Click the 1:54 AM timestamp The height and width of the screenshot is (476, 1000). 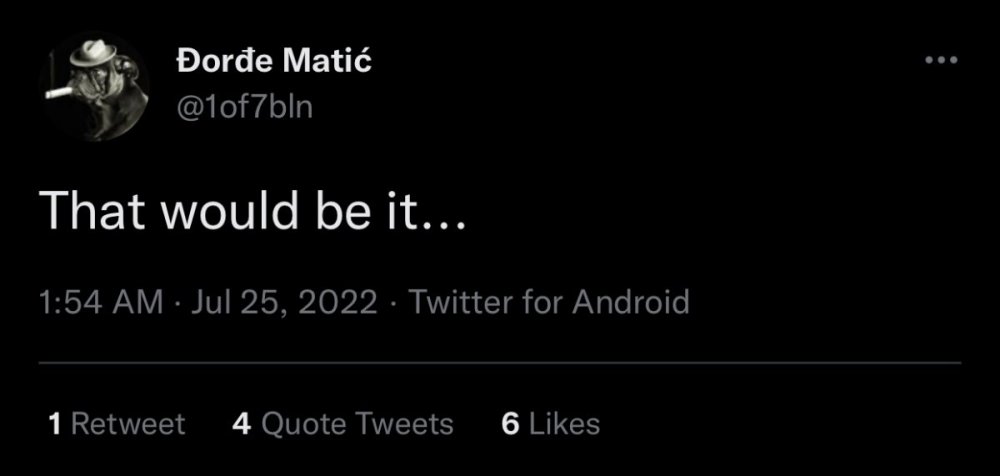pos(100,302)
